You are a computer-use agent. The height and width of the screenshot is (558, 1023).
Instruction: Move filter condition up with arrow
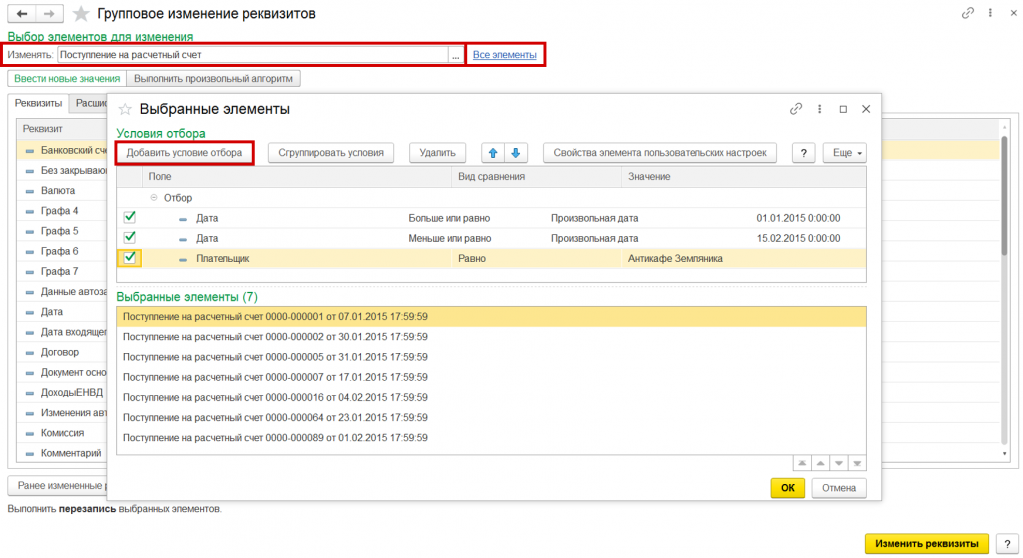pos(492,153)
